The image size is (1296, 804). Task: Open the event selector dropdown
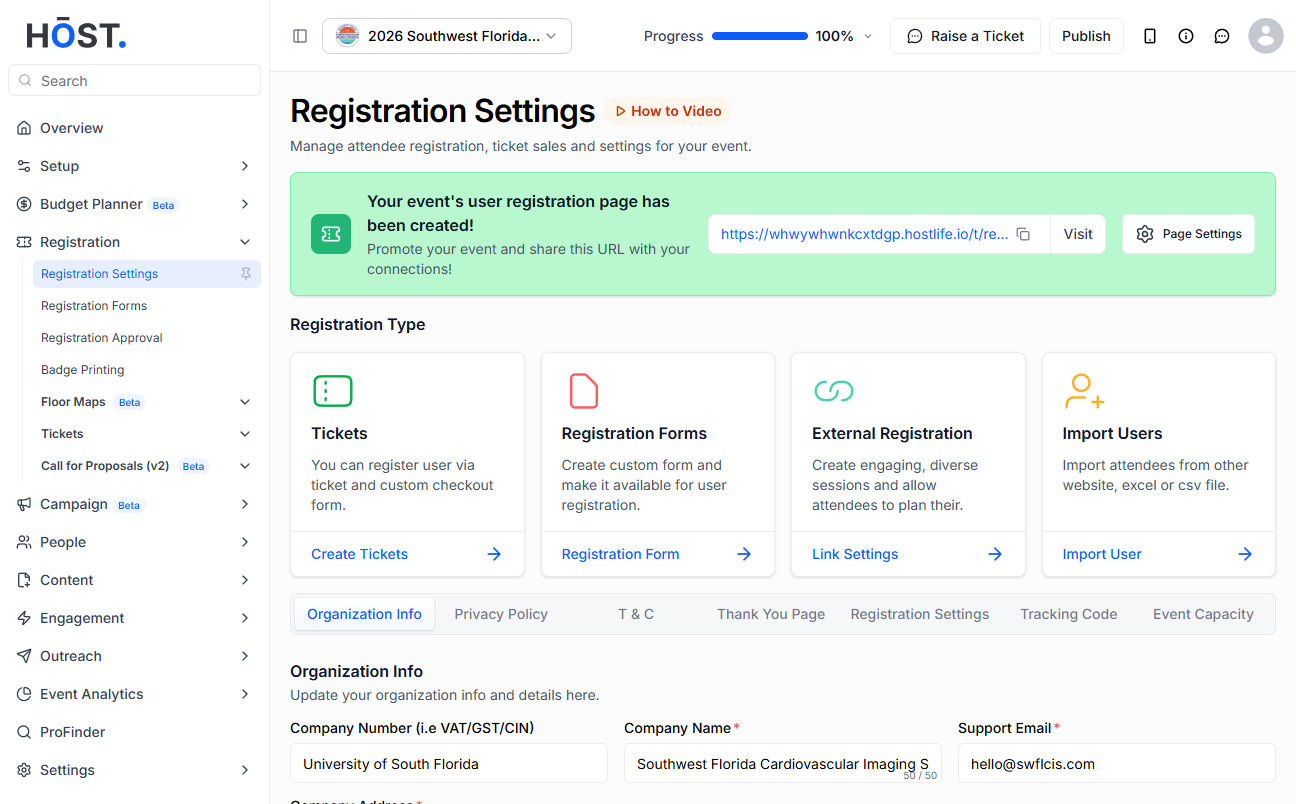447,36
